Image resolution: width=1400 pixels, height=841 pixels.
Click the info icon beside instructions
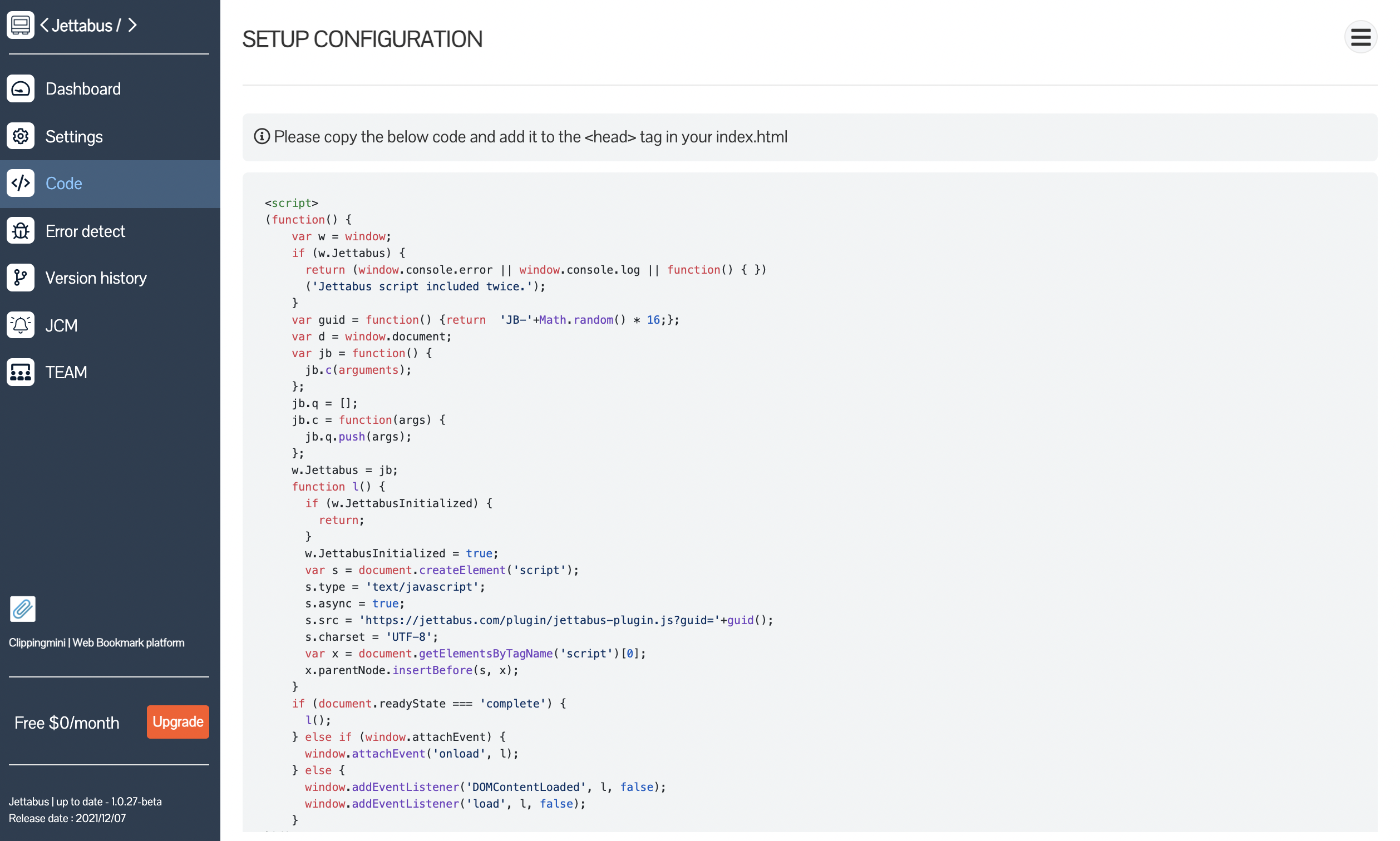tap(262, 137)
